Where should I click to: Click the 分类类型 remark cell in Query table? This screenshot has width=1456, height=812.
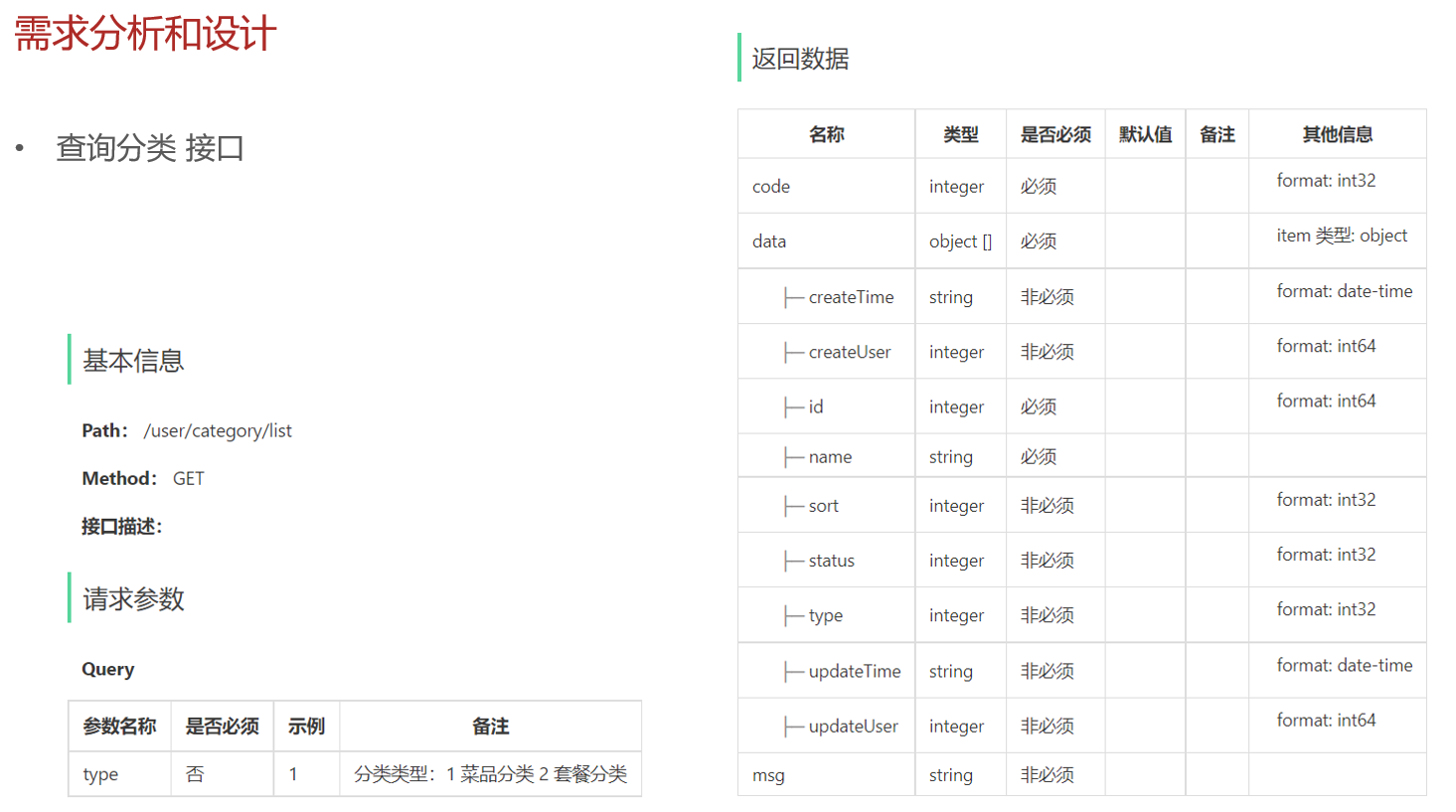tap(490, 774)
